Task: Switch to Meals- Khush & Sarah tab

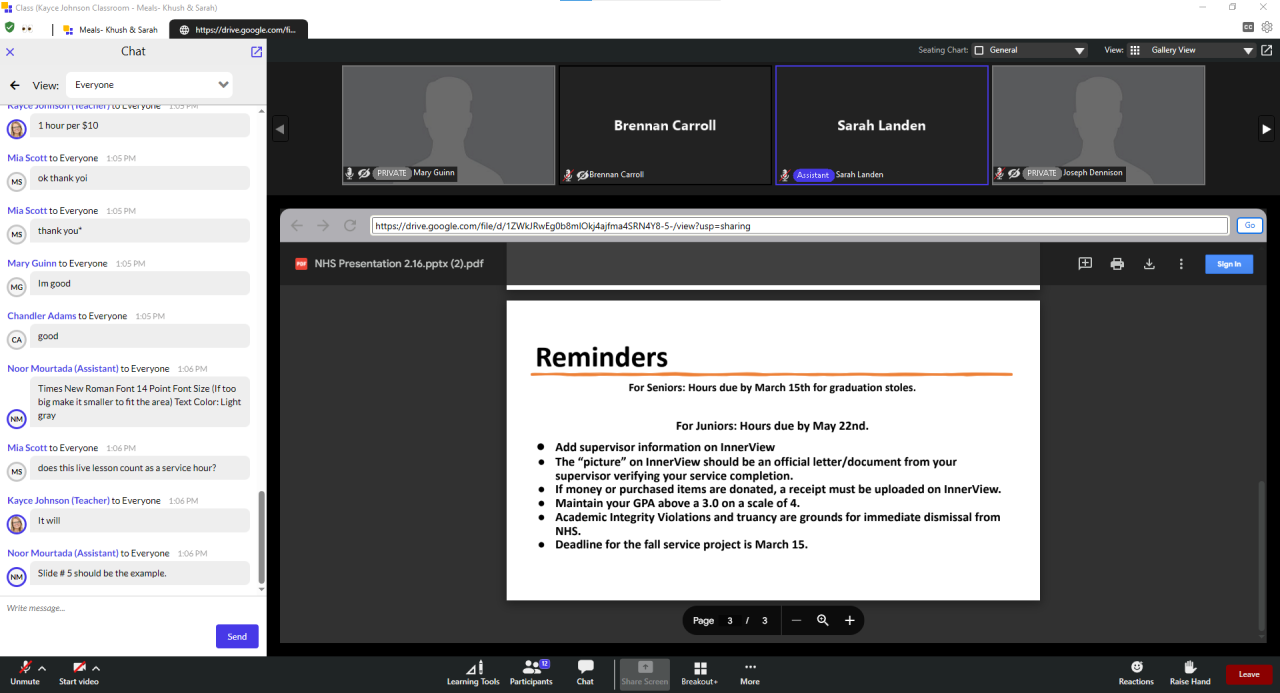Action: (x=111, y=30)
